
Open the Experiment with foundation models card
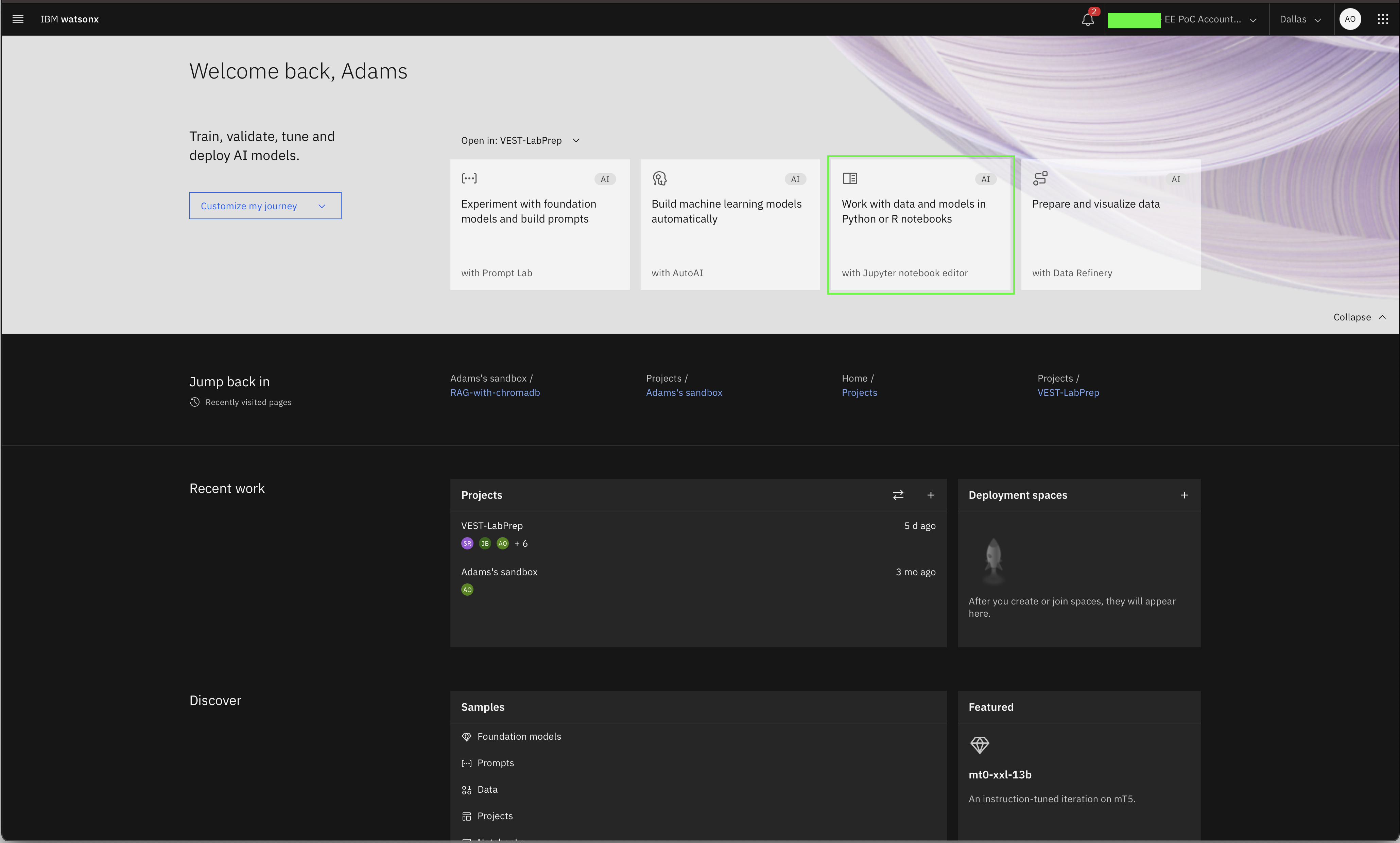point(540,224)
